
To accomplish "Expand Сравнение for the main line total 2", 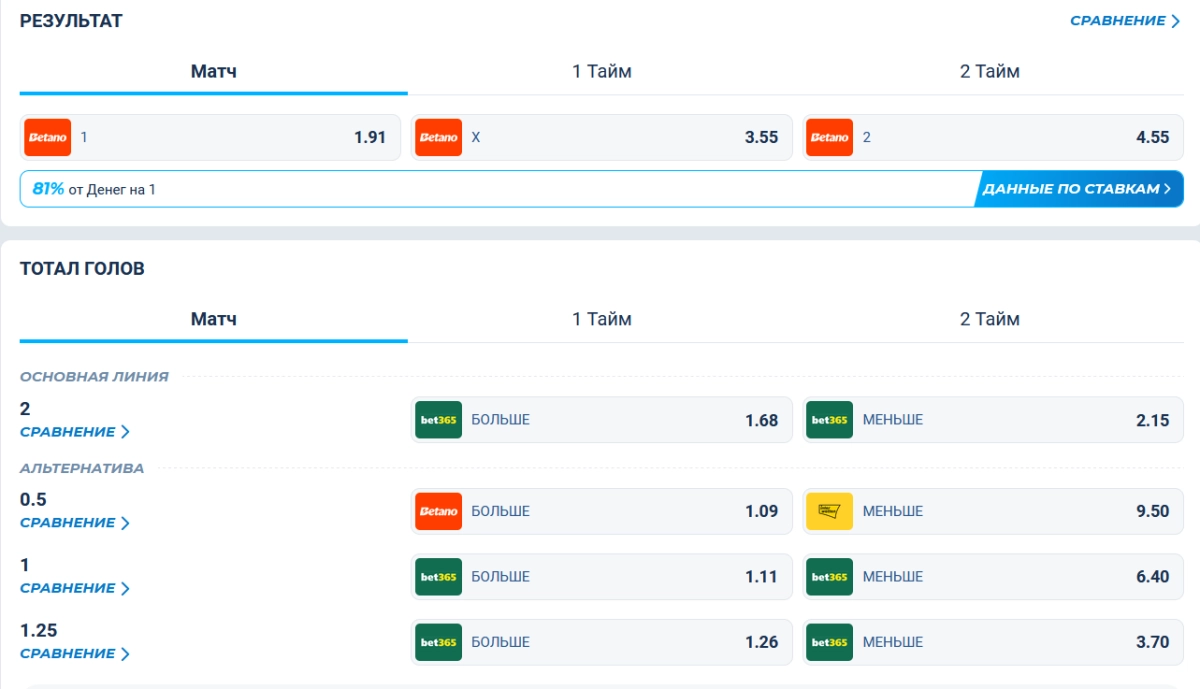I will [75, 432].
